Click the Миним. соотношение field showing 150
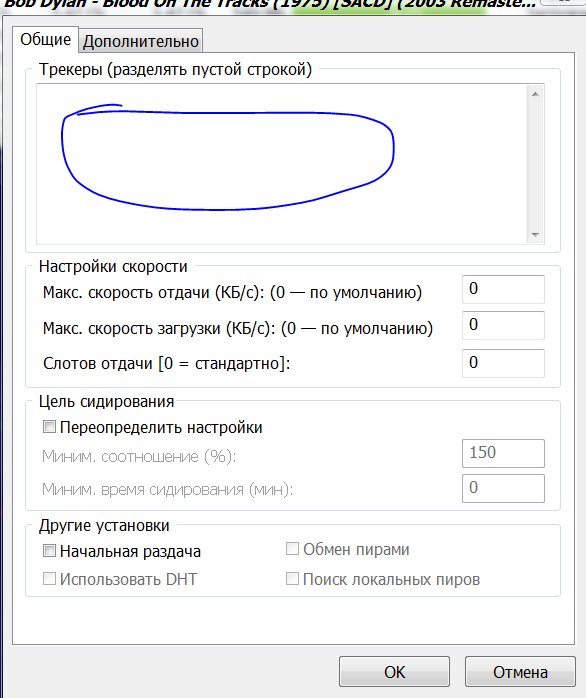This screenshot has width=586, height=698. (503, 453)
